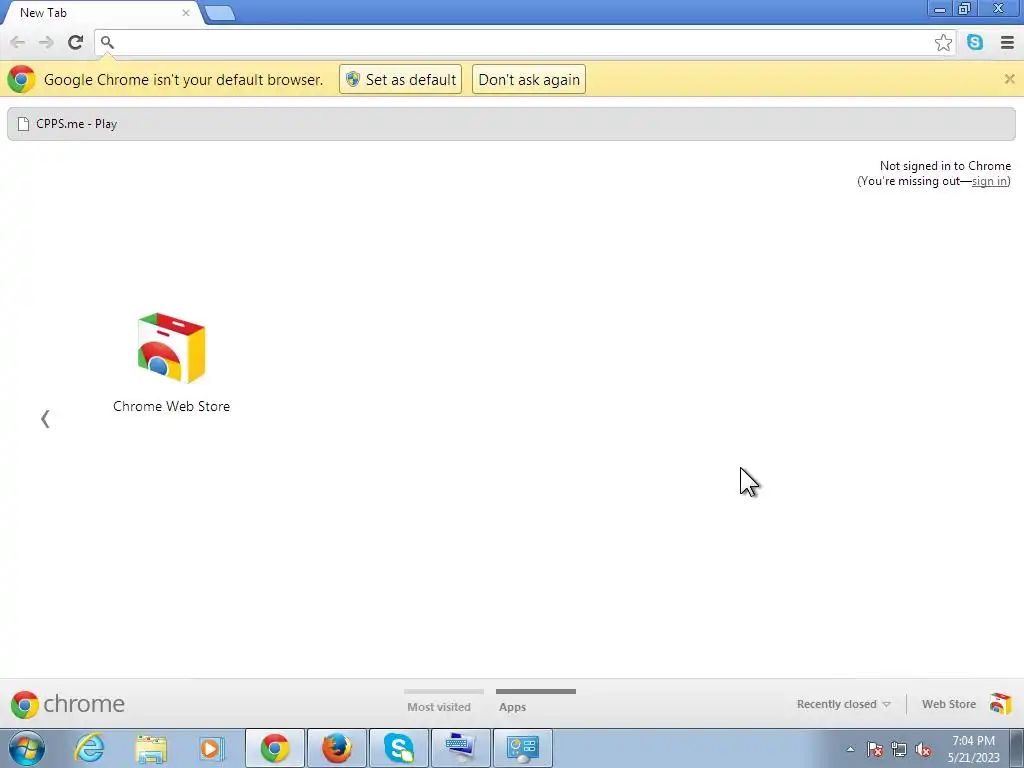Open the CPPS.me - Play bookmark

tap(68, 124)
